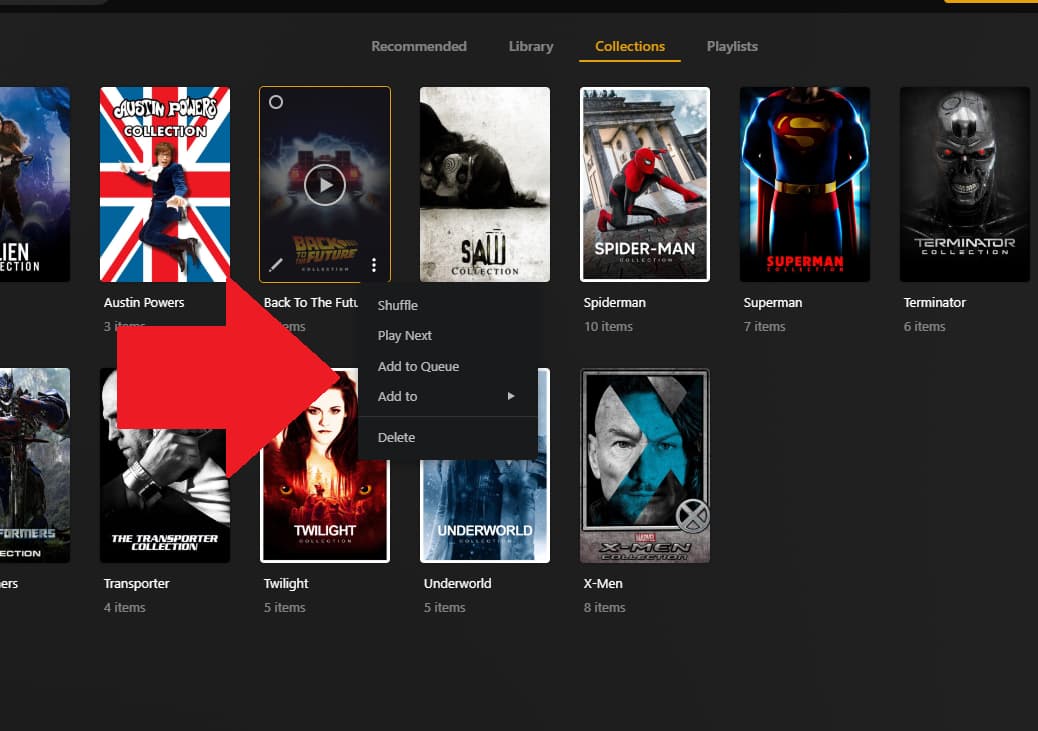Go to the Playlists tab
Viewport: 1038px width, 731px height.
pos(731,46)
